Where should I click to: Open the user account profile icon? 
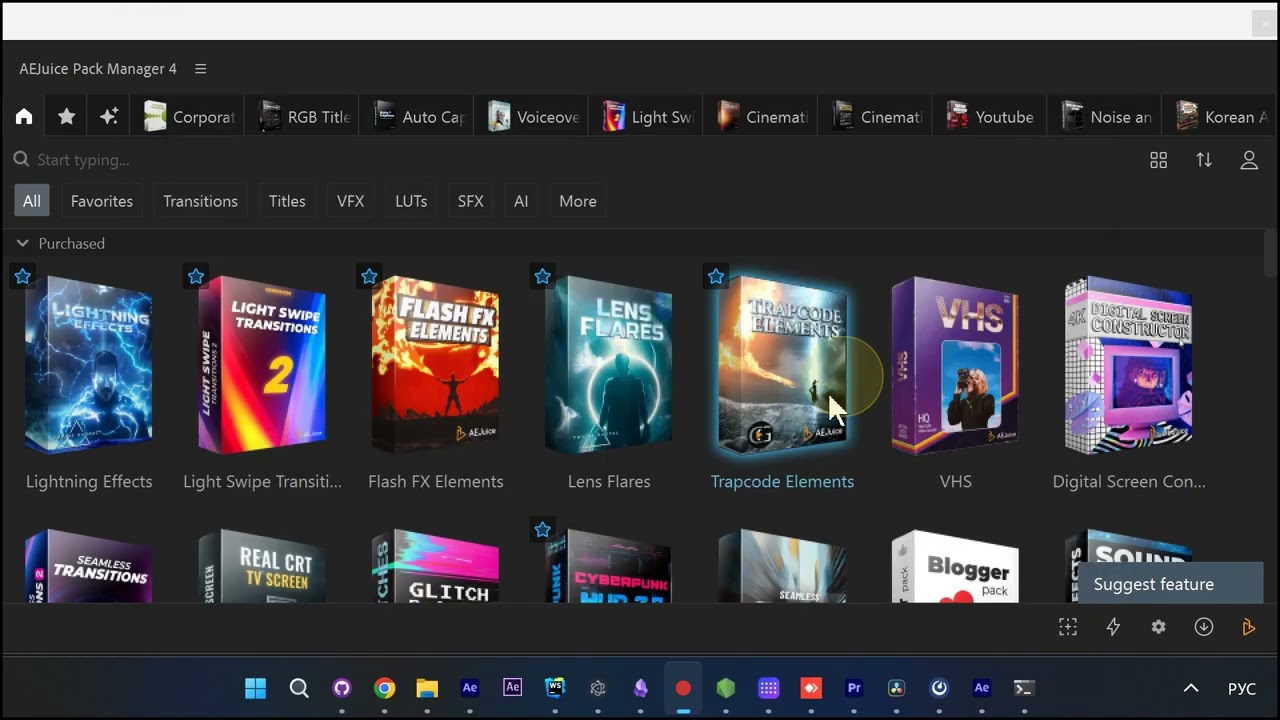pyautogui.click(x=1249, y=160)
